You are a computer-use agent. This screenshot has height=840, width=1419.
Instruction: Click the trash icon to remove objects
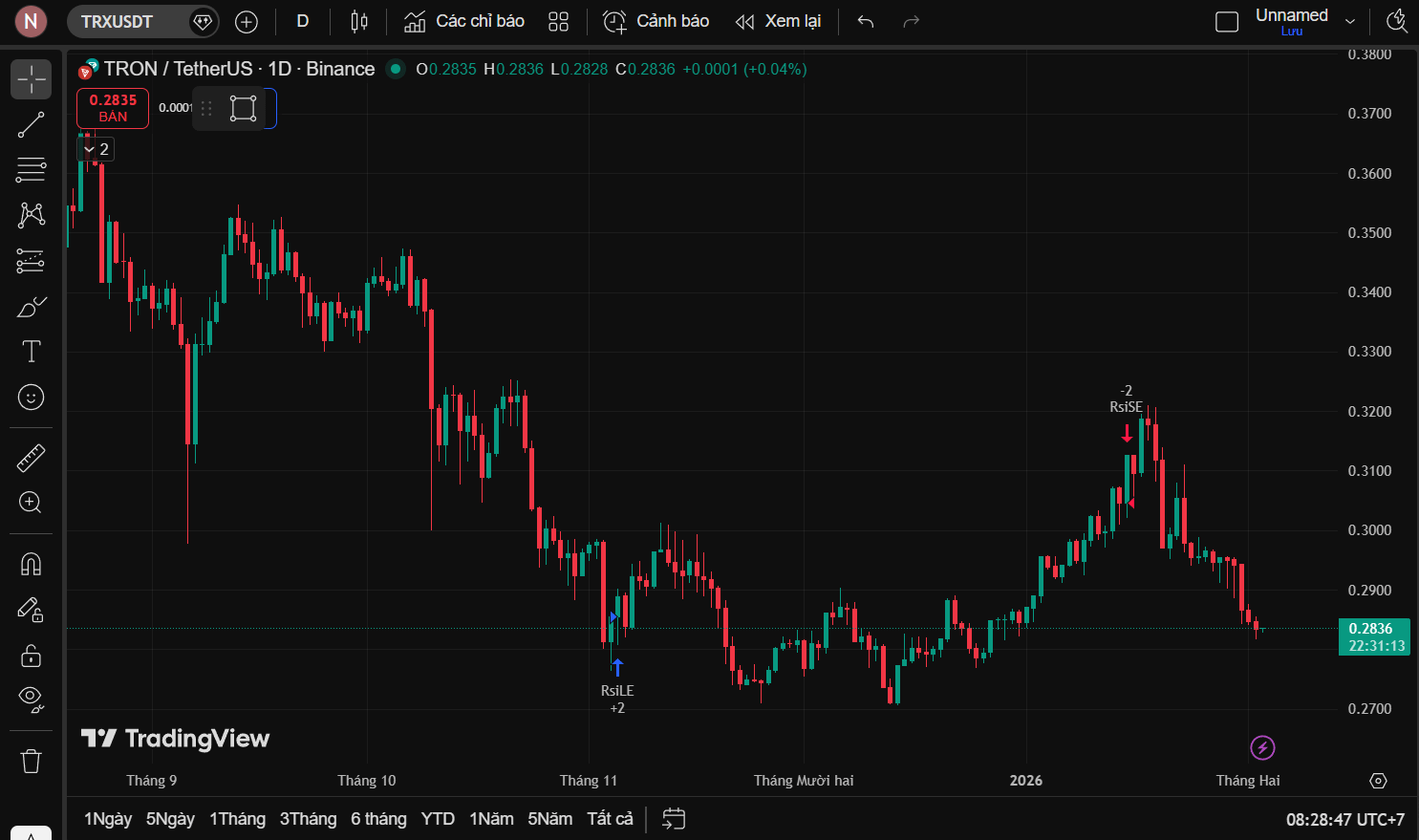pyautogui.click(x=31, y=761)
